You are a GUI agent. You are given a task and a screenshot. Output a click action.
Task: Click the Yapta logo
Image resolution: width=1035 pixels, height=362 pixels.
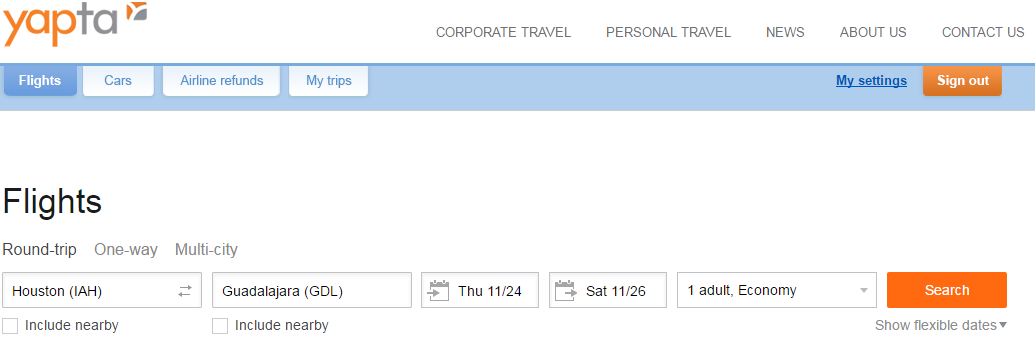click(75, 23)
